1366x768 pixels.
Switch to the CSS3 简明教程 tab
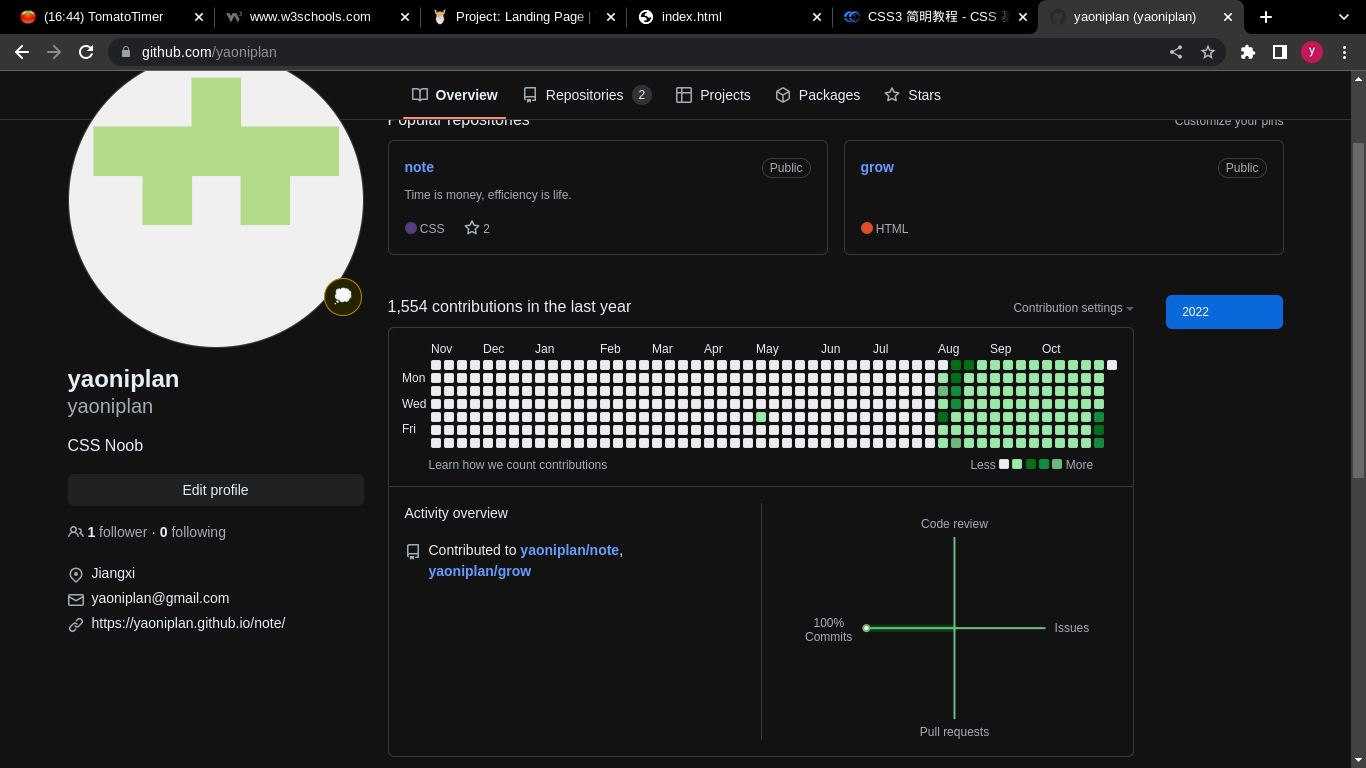[x=935, y=17]
